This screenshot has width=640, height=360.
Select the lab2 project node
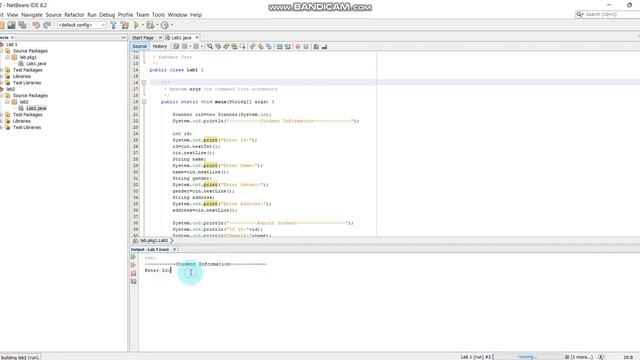11,89
